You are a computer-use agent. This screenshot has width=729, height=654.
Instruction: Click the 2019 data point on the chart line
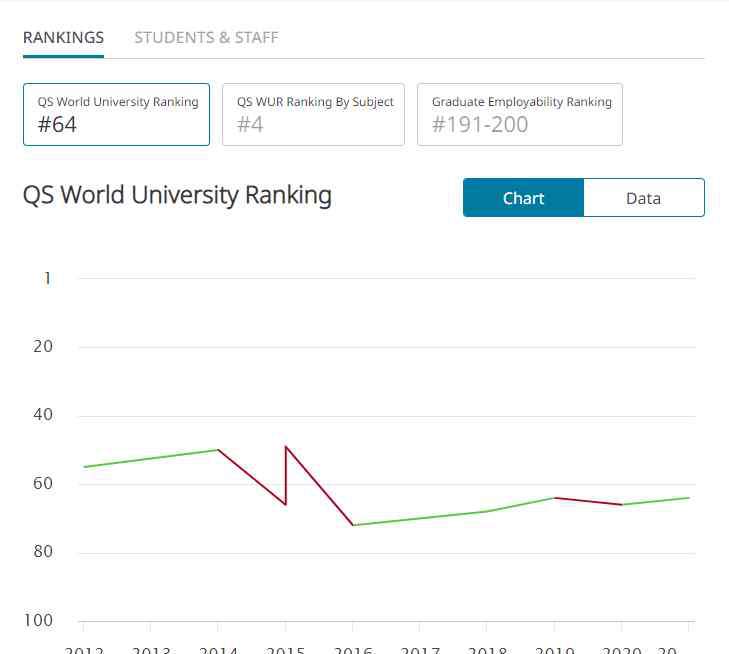(x=555, y=498)
